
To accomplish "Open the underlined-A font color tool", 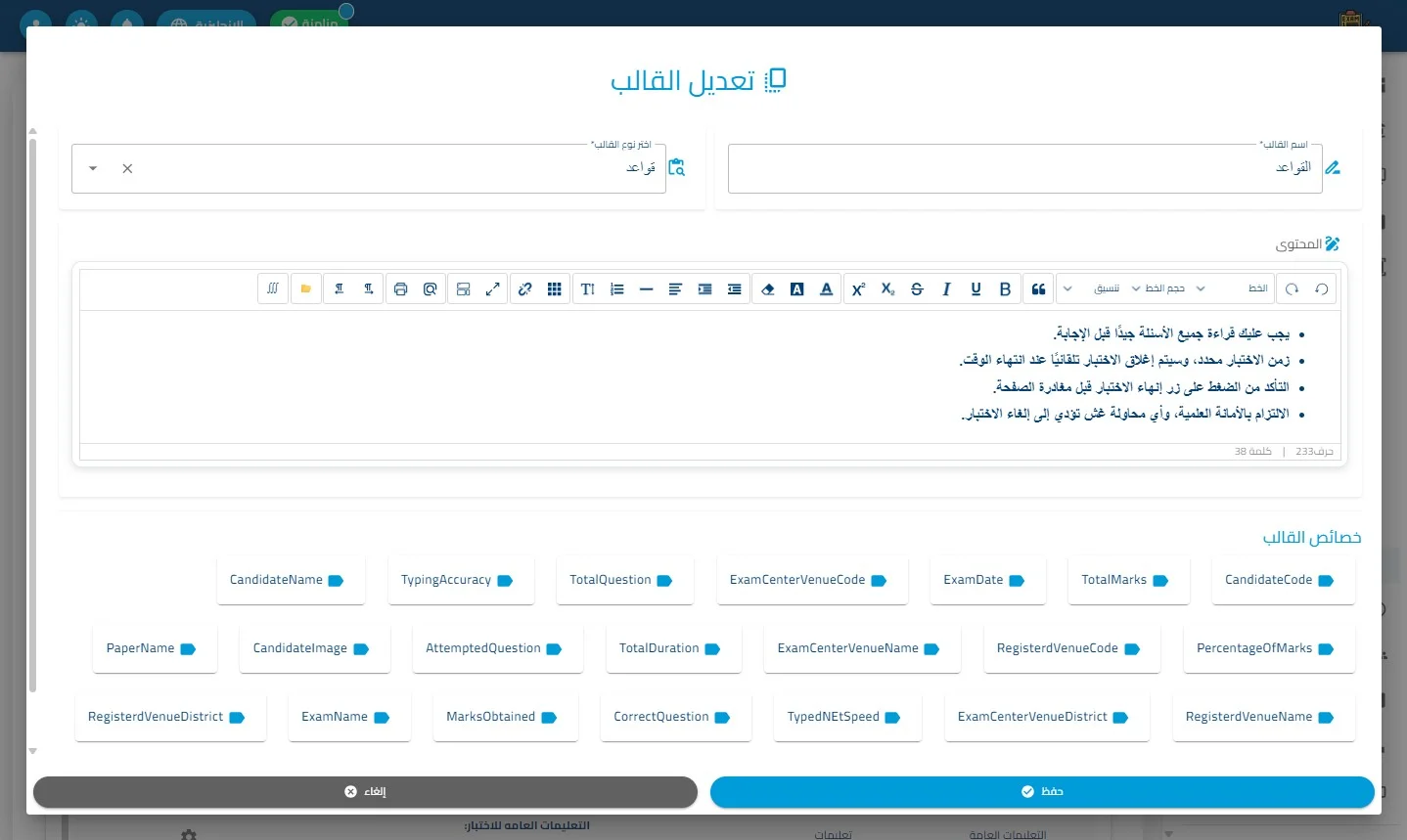I will pyautogui.click(x=827, y=289).
